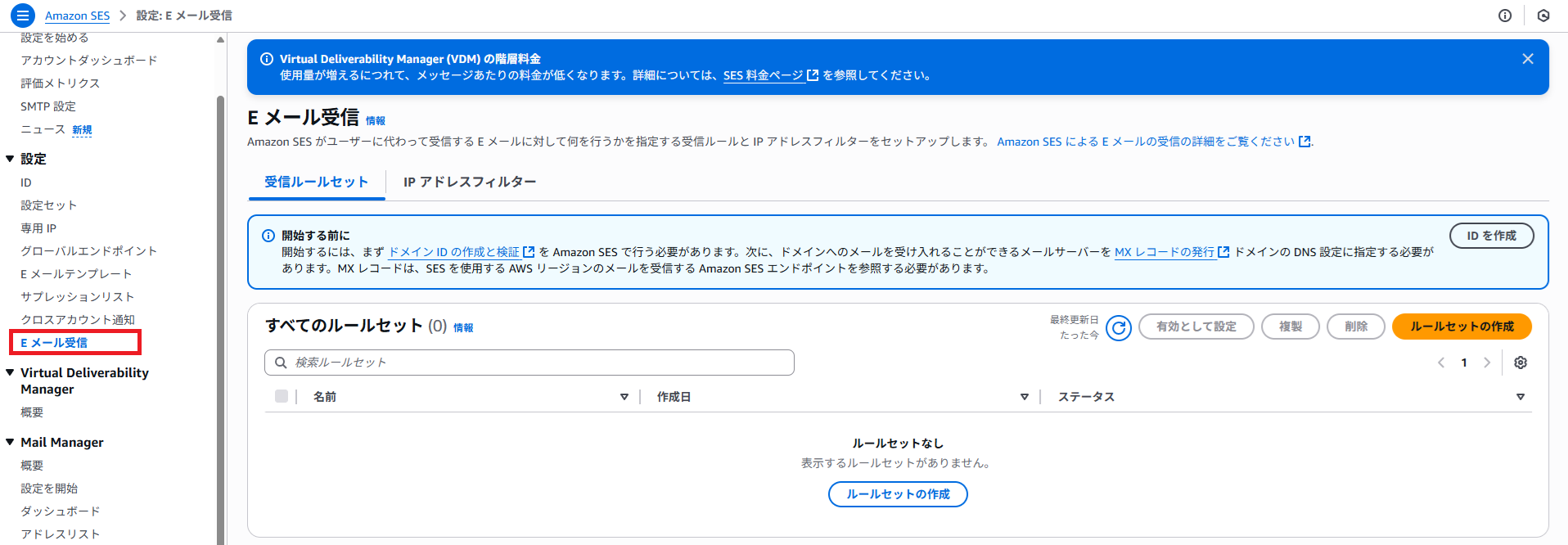Click 削除 button
Image resolution: width=1568 pixels, height=545 pixels.
pos(1356,327)
